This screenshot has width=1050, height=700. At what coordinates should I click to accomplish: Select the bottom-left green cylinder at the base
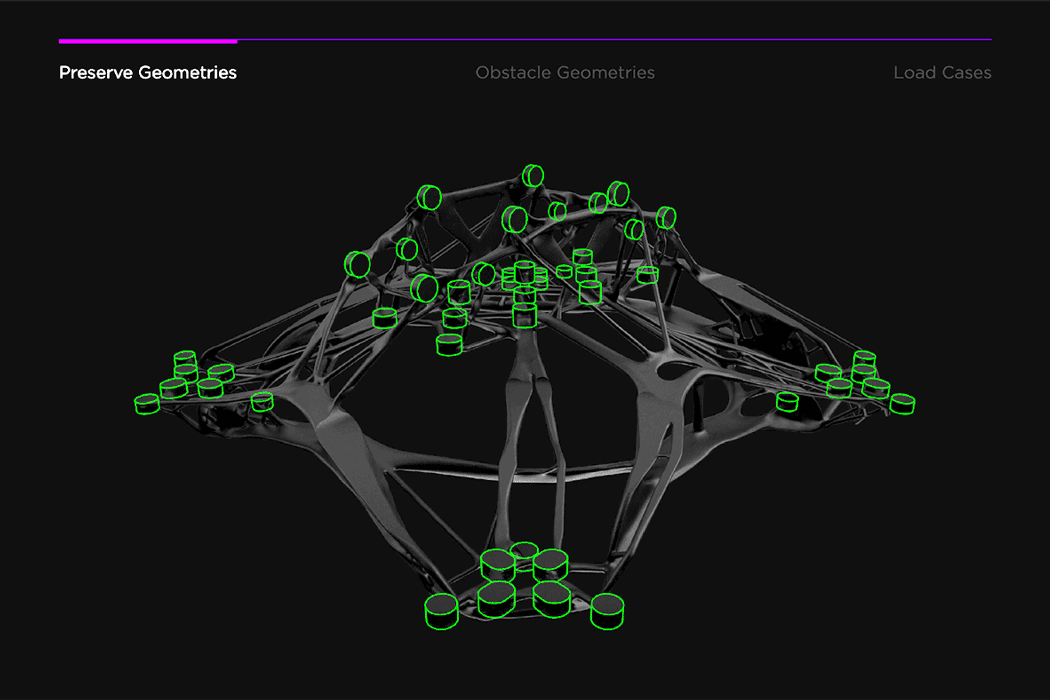[x=441, y=610]
